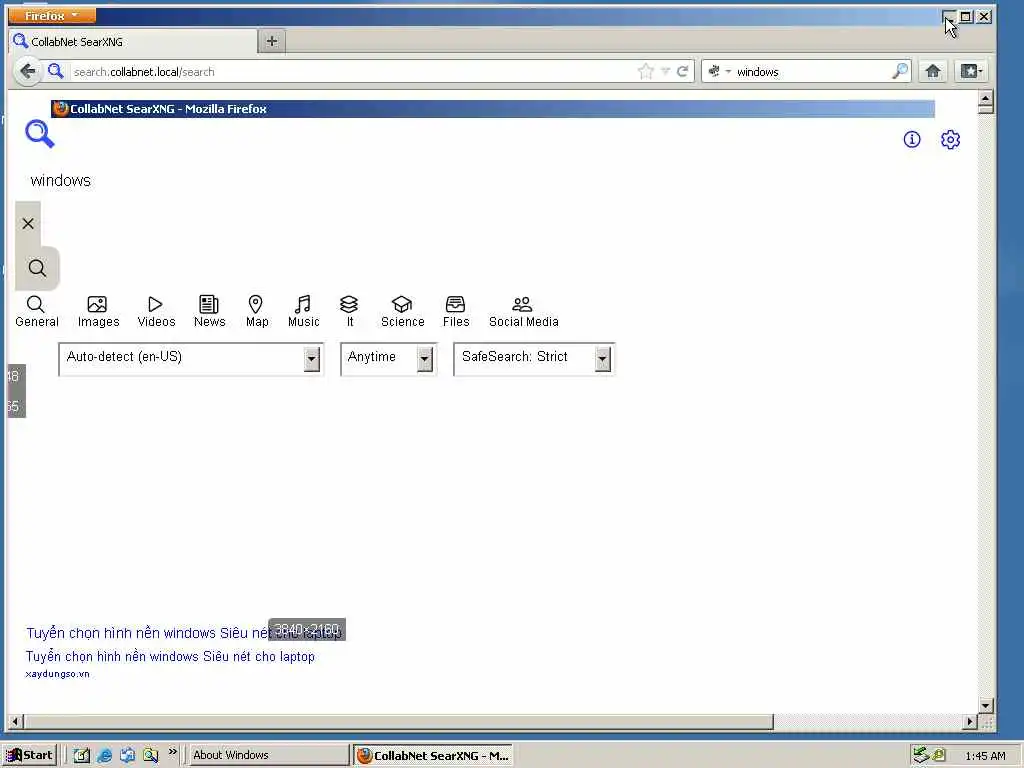The image size is (1024, 768).
Task: Switch to the Files category
Action: click(x=456, y=312)
